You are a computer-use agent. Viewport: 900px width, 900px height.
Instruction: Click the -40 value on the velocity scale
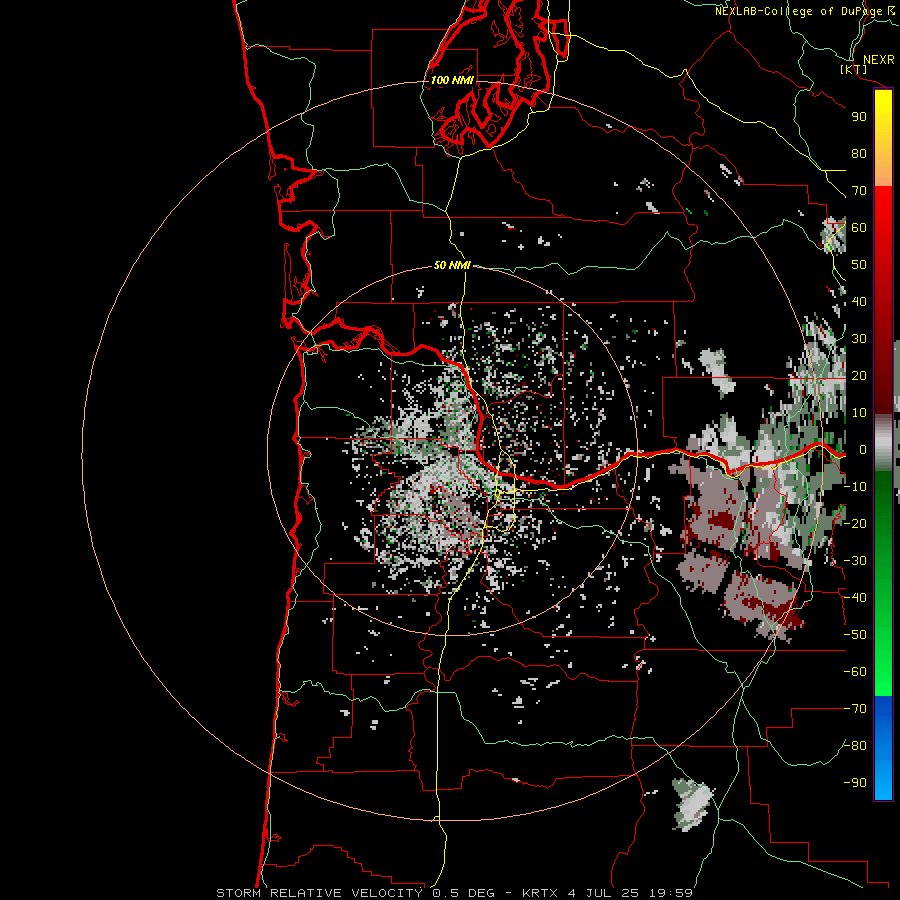[x=855, y=598]
